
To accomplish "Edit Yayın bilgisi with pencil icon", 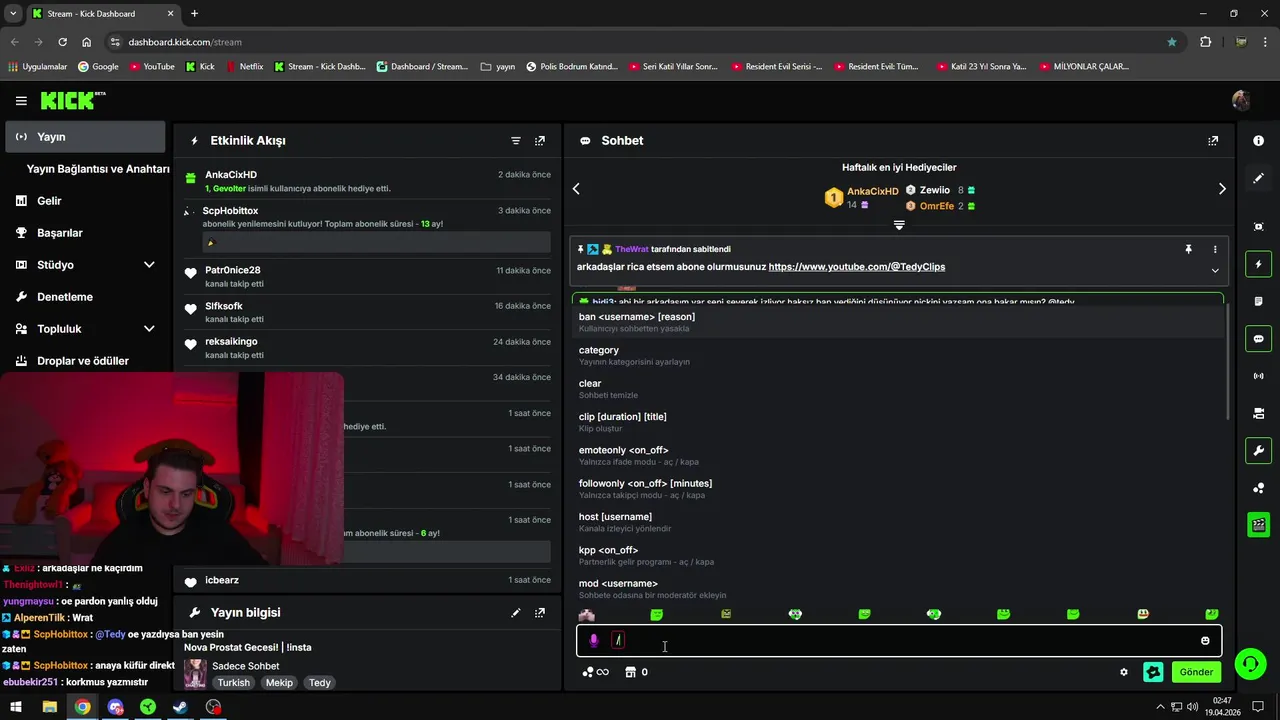I will 516,612.
